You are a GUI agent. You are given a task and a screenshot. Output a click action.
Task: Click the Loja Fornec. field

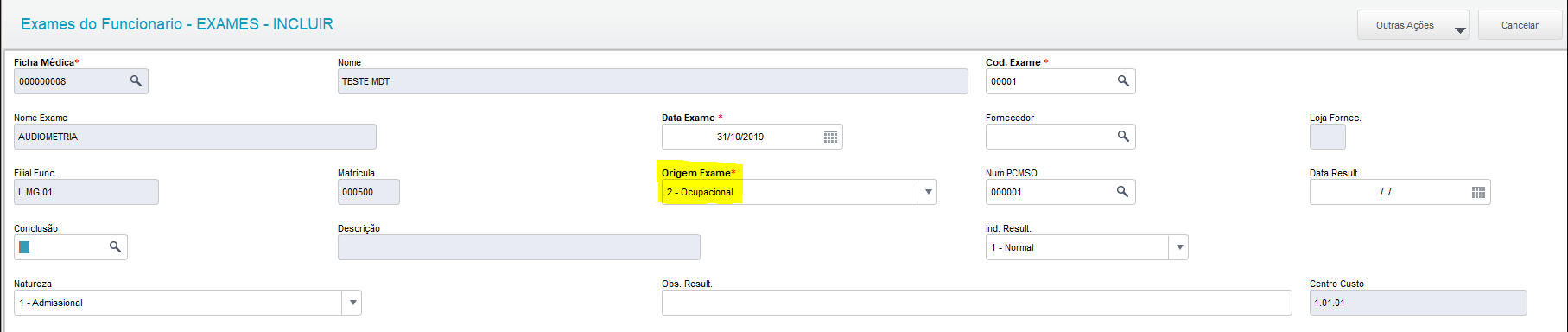point(1328,137)
